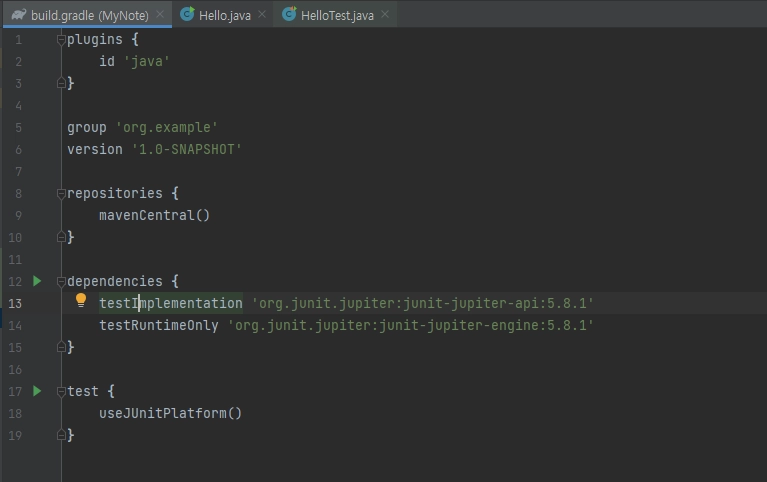The height and width of the screenshot is (482, 767).
Task: Click the junit-jupiter-api:5.8.1 dependency string
Action: pyautogui.click(x=422, y=303)
